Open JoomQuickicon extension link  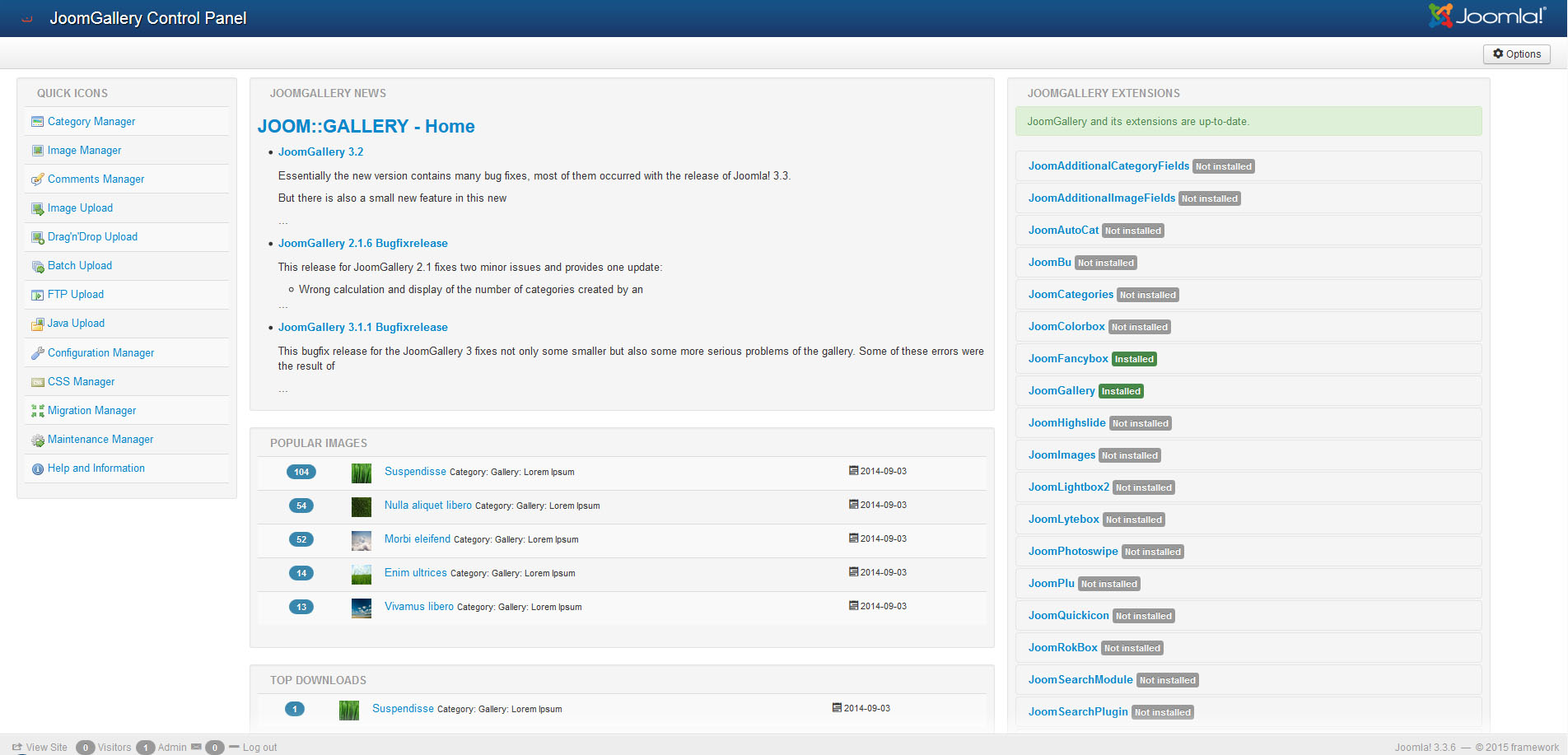pos(1069,615)
